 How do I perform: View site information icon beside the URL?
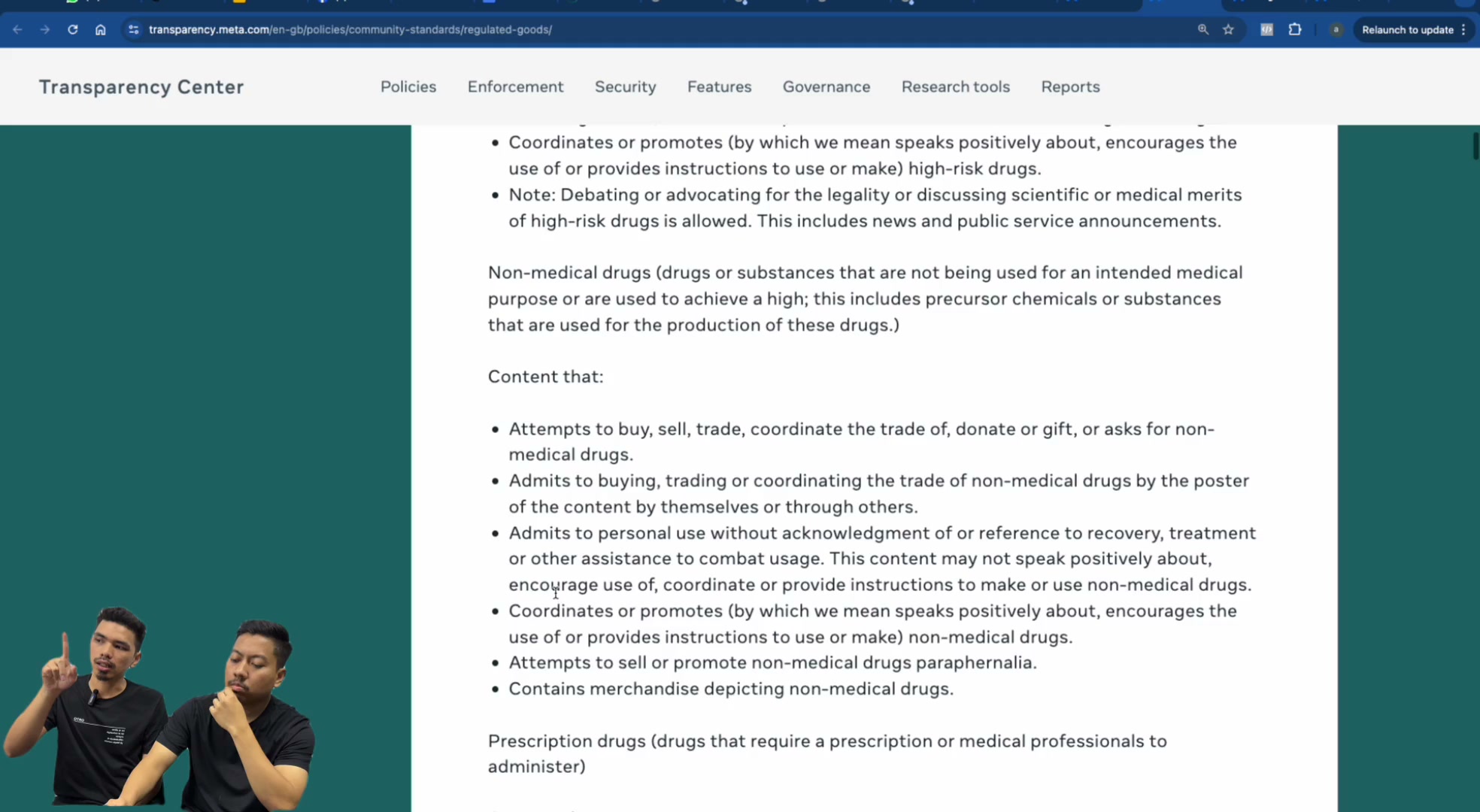[x=133, y=29]
